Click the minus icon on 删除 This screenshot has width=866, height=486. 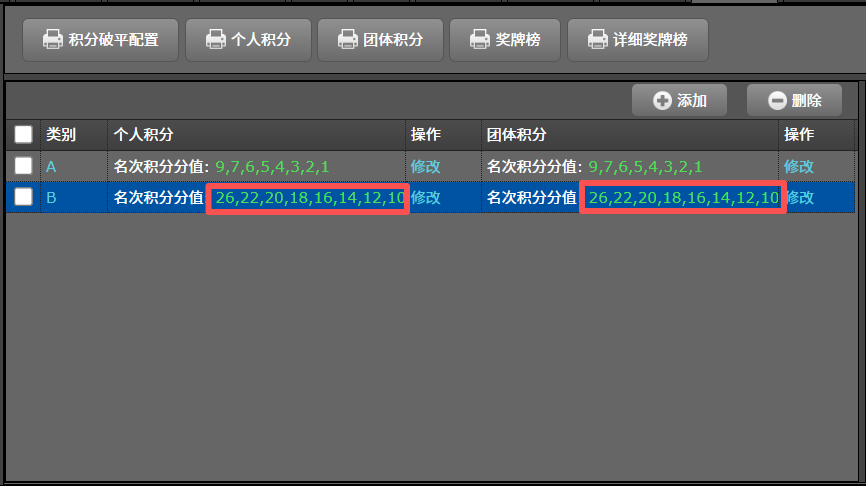tap(777, 101)
